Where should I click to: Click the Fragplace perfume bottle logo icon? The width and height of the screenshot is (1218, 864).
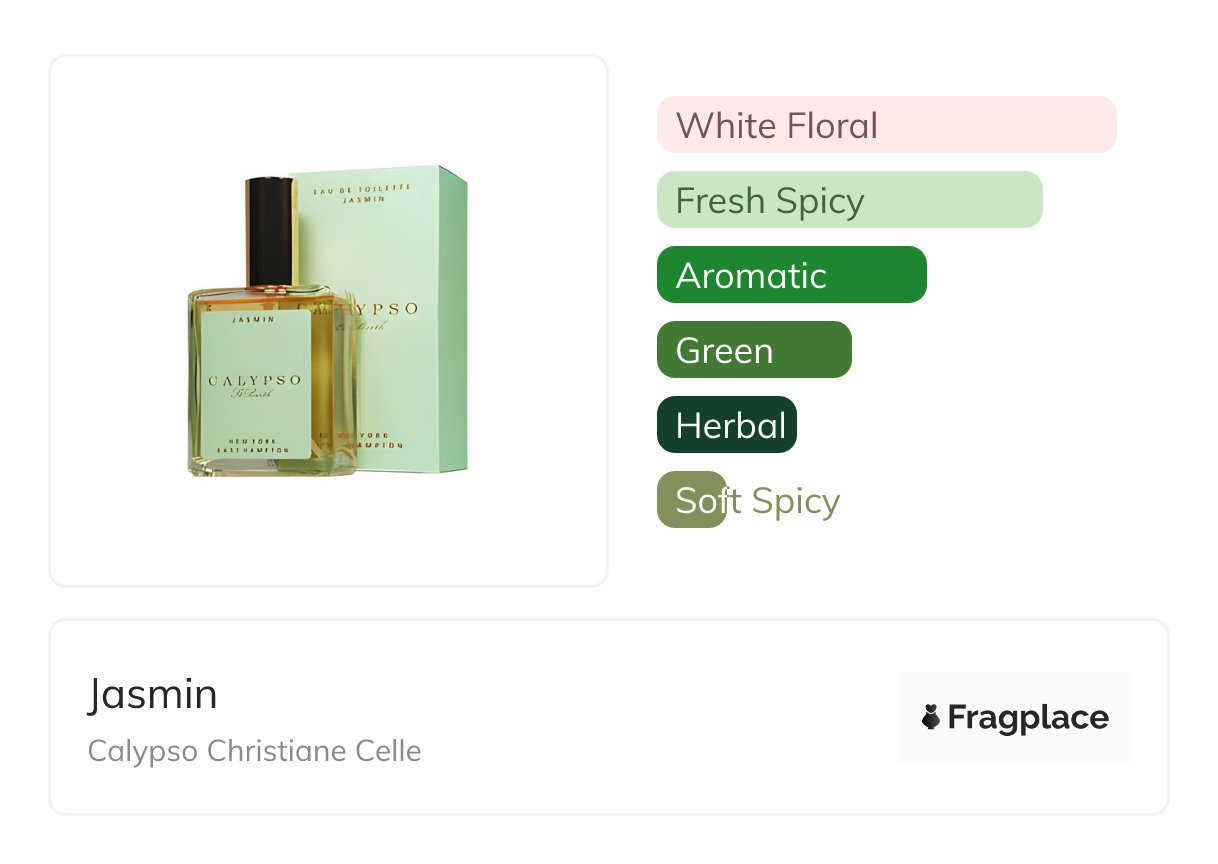(931, 717)
